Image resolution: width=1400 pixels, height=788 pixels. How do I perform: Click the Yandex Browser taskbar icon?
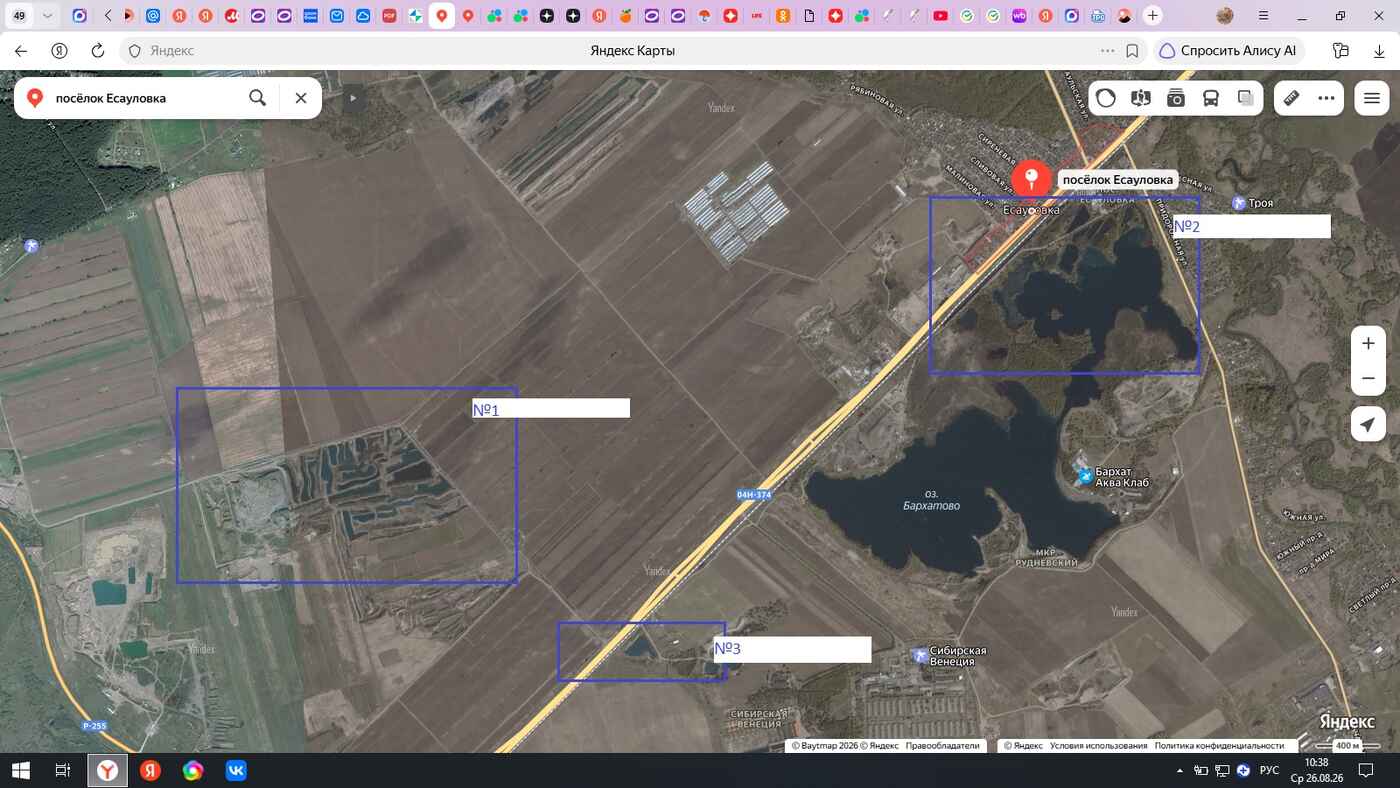107,771
